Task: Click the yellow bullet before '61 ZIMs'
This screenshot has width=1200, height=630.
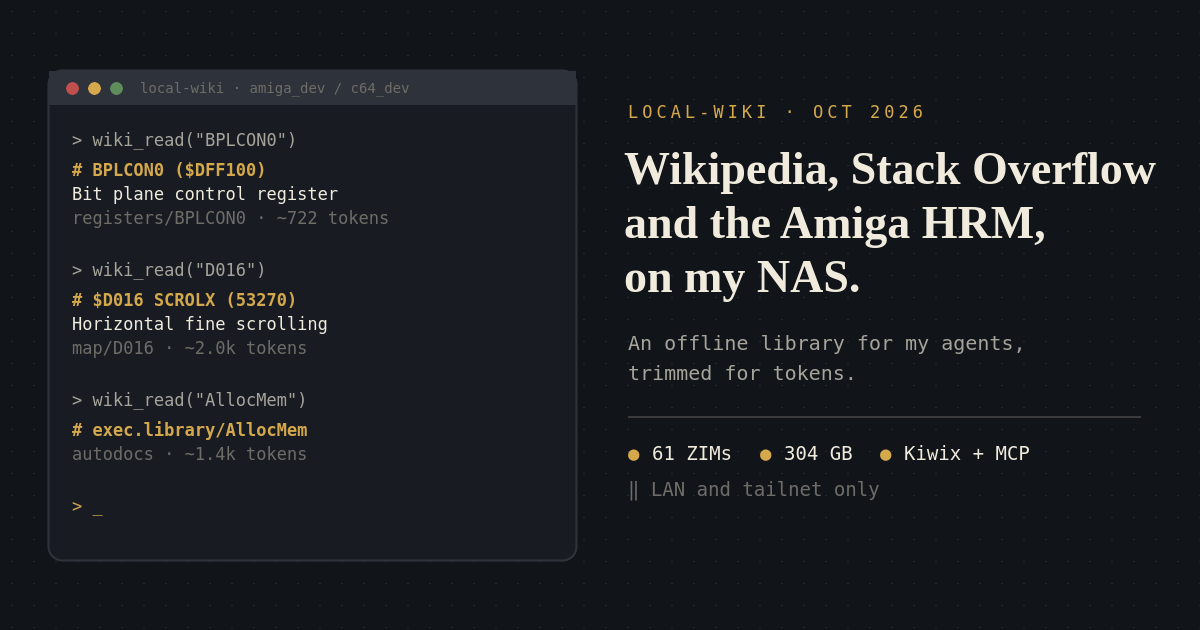Action: [634, 455]
